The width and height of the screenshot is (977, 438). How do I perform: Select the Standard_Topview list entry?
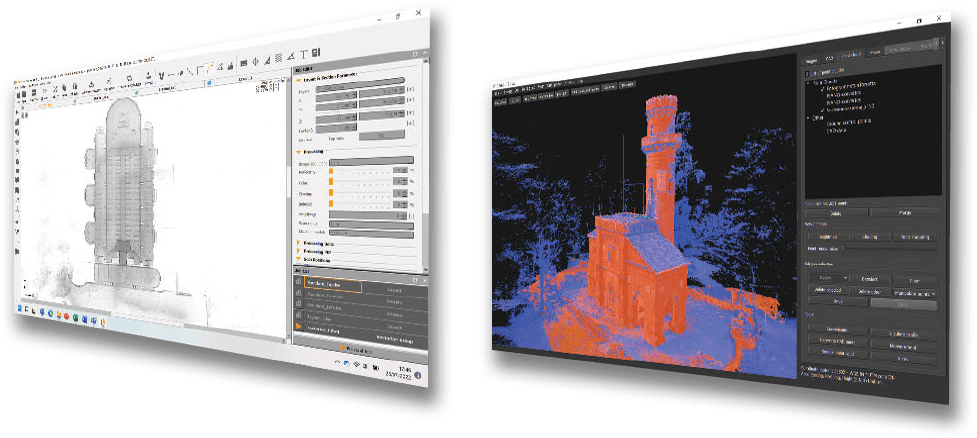pyautogui.click(x=333, y=285)
